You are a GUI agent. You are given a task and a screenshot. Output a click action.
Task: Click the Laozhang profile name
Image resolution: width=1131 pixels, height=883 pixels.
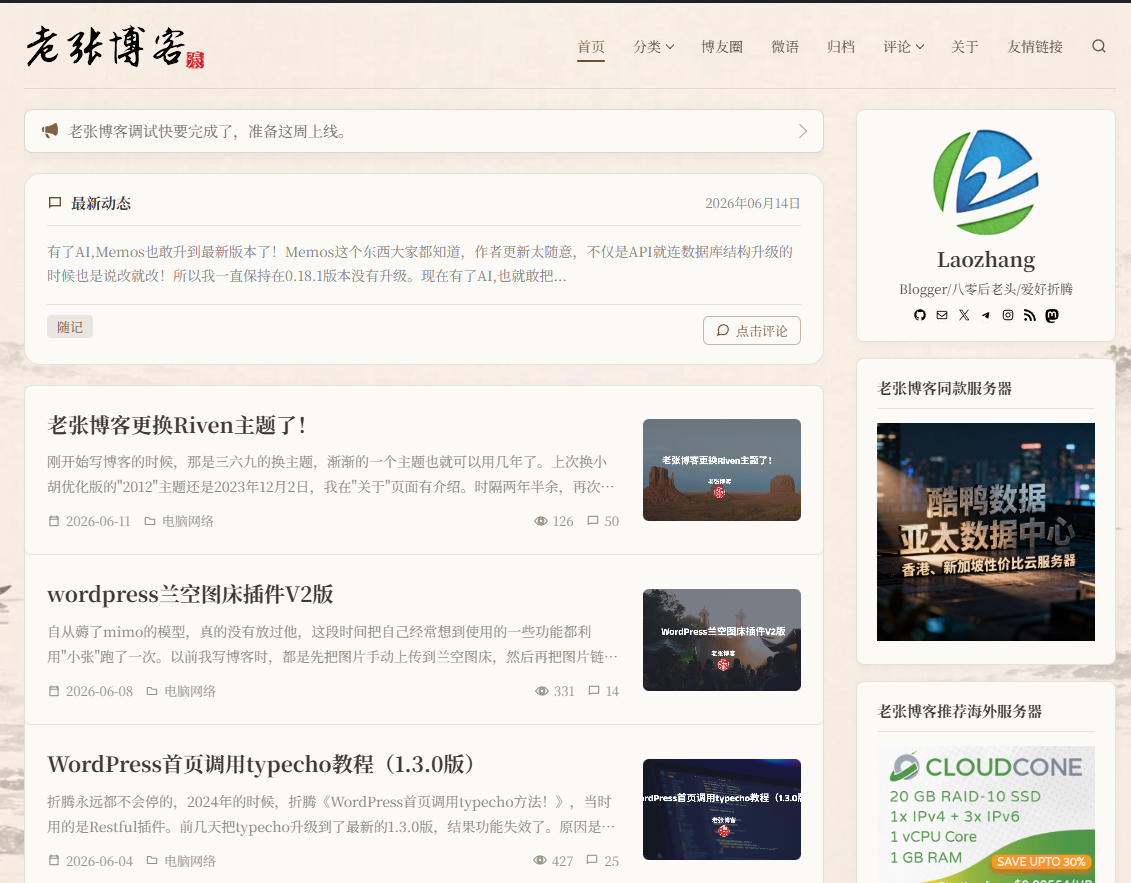986,260
